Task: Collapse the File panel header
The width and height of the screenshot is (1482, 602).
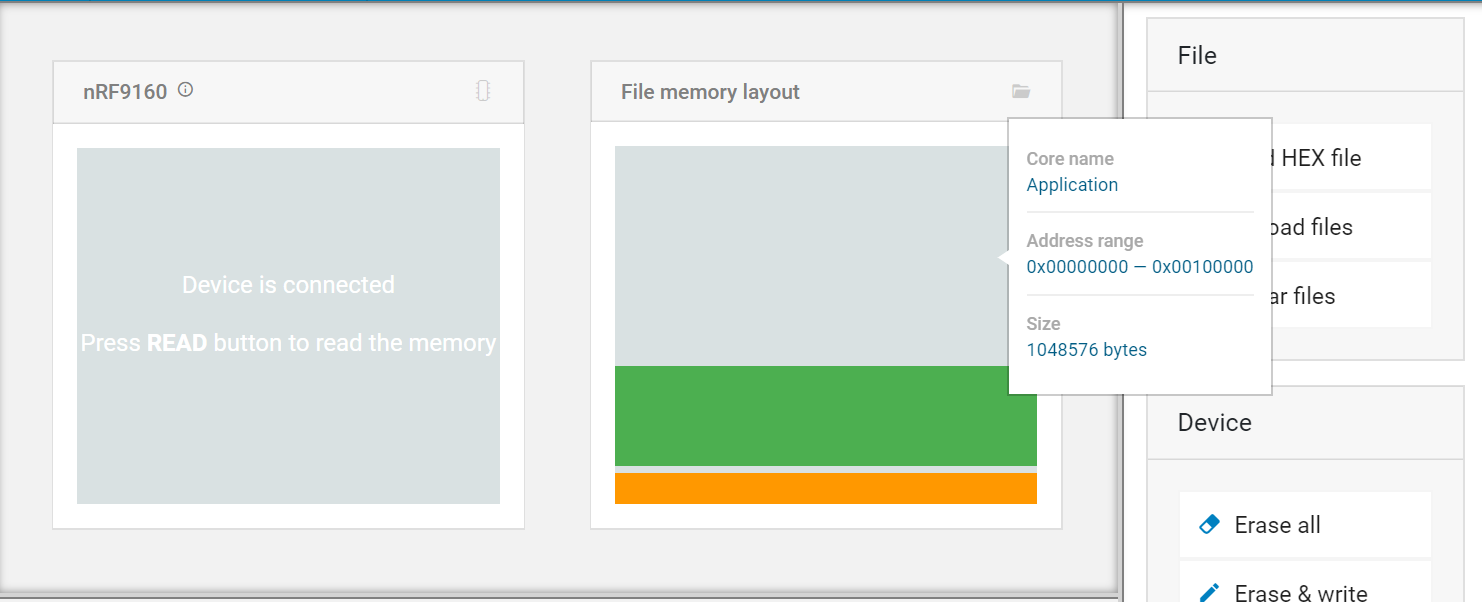Action: point(1304,56)
